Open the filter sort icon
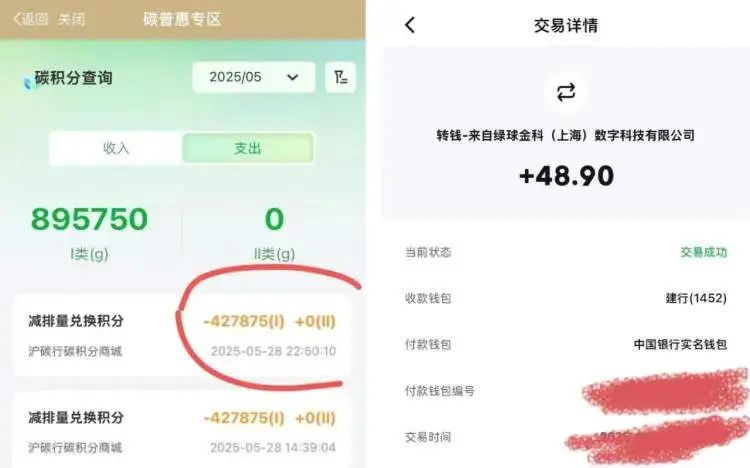 coord(340,77)
